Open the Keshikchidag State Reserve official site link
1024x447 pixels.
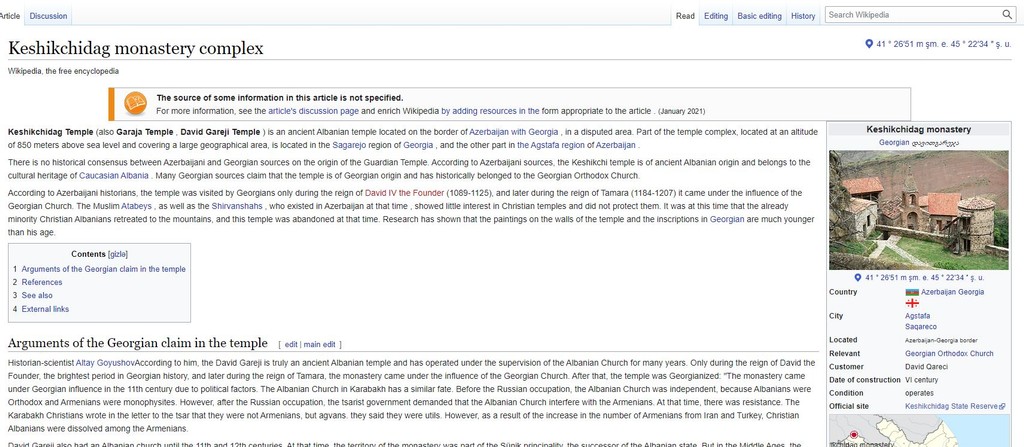pyautogui.click(x=952, y=406)
